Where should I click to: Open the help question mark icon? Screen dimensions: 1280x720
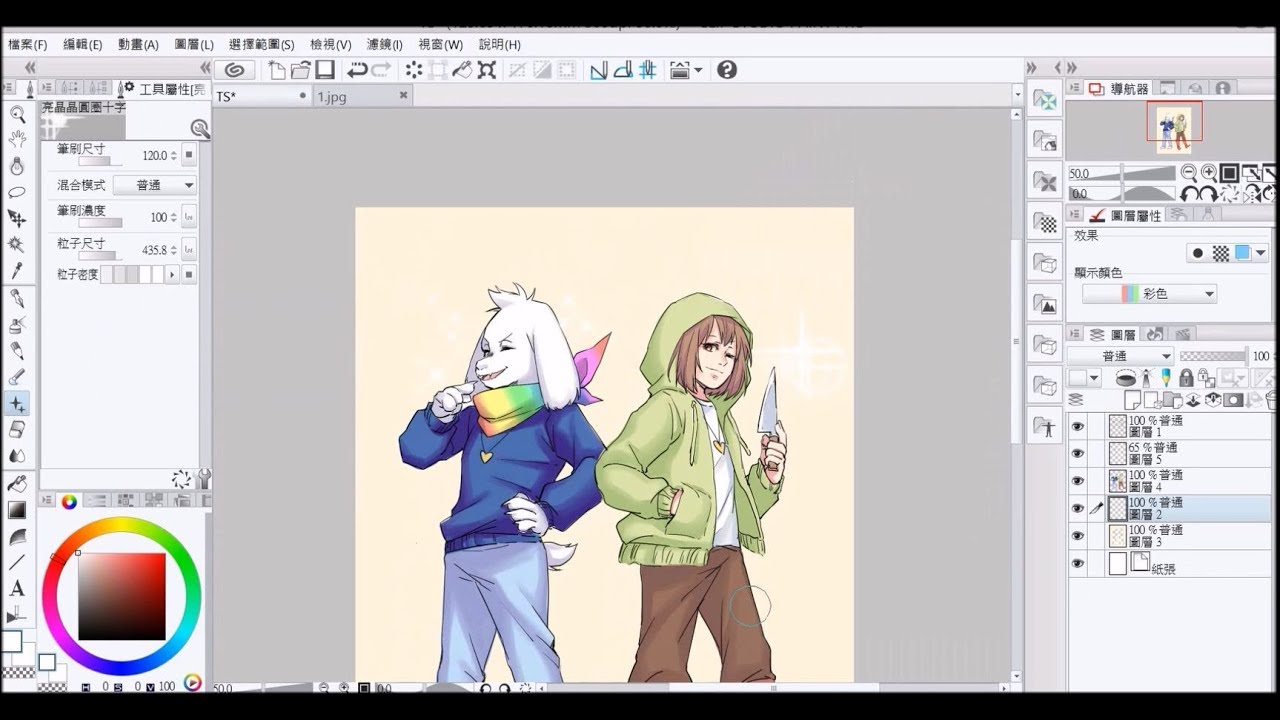pyautogui.click(x=727, y=70)
